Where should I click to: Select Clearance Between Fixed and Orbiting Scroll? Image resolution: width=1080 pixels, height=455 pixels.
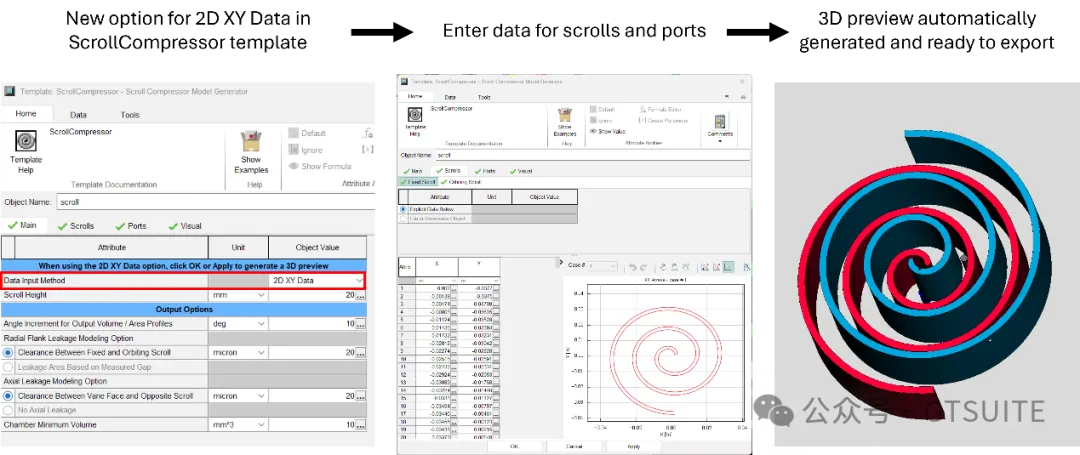click(8, 352)
